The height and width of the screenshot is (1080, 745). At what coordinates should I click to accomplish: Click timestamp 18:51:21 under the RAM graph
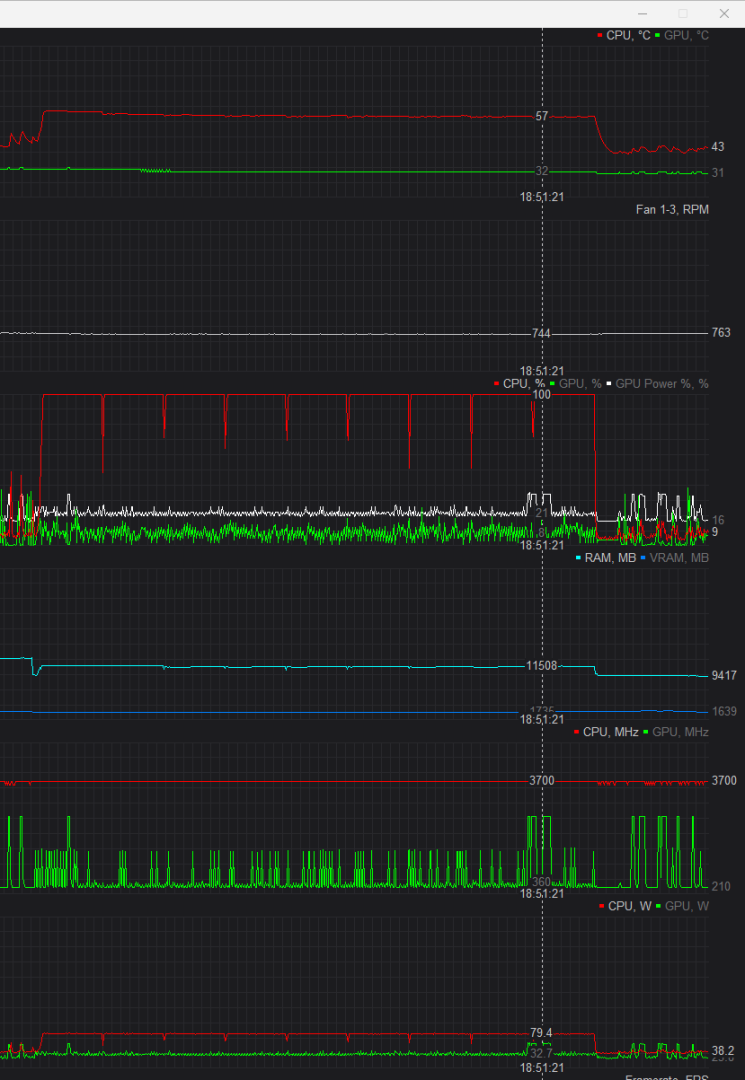coord(542,720)
